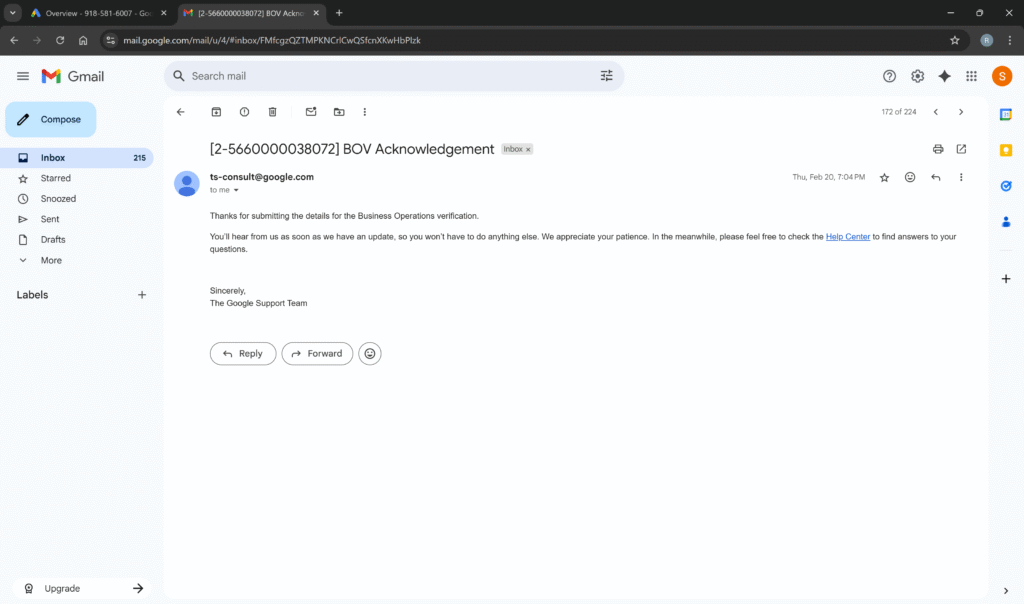Open the email in a new window

961,149
